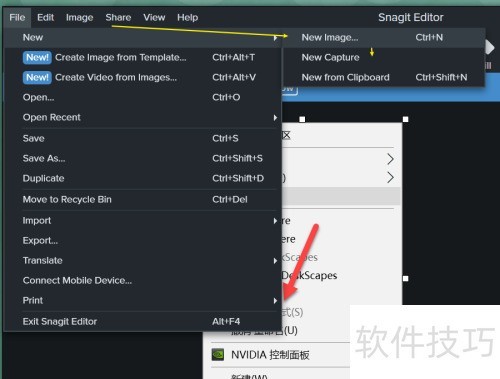This screenshot has width=500, height=379.
Task: Open the Image menu
Action: (79, 17)
